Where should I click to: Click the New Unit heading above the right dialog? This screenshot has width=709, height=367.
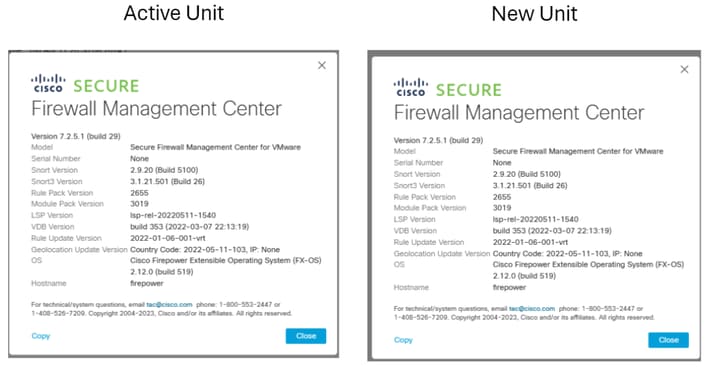pyautogui.click(x=534, y=14)
